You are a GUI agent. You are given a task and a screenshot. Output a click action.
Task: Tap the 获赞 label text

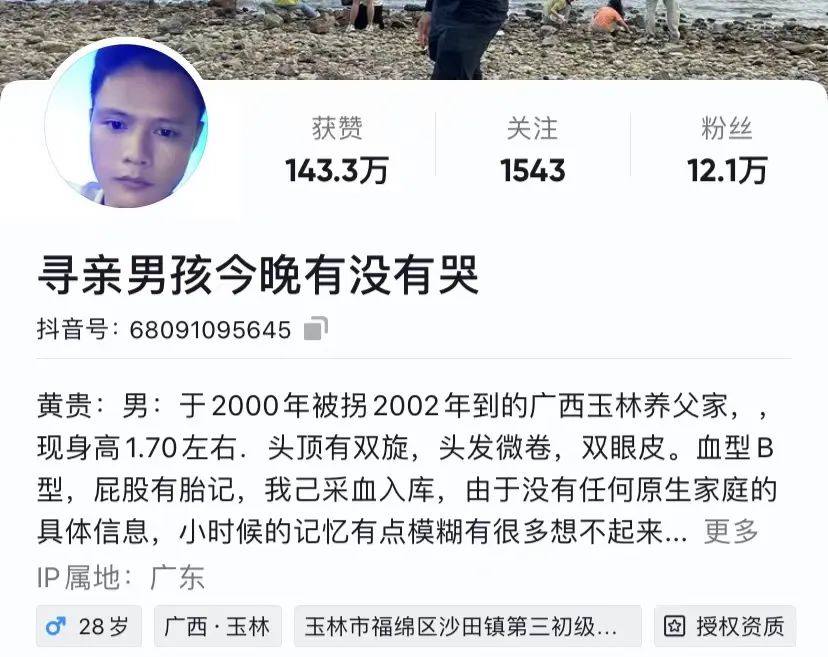(337, 128)
